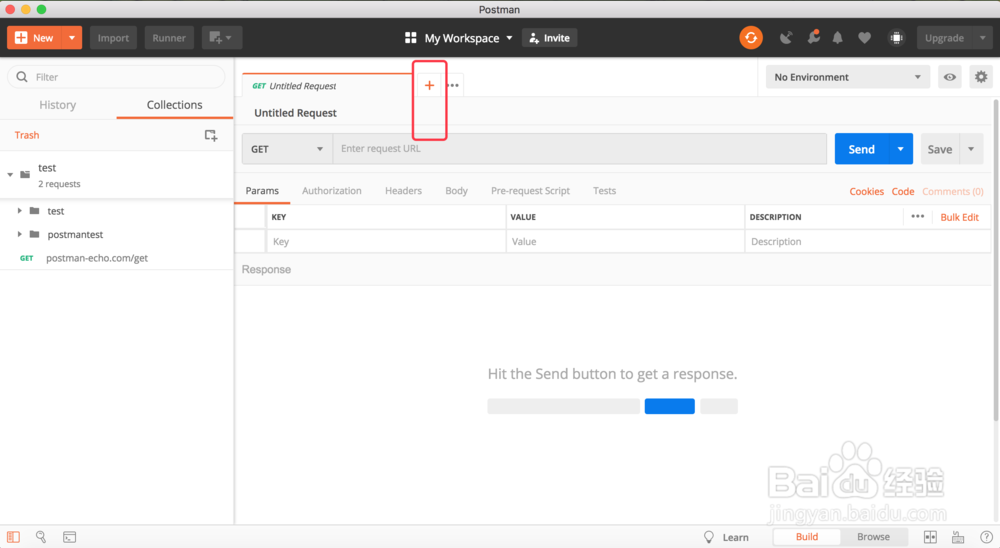Open the Send button dropdown arrow
The image size is (1000, 548).
tap(900, 149)
